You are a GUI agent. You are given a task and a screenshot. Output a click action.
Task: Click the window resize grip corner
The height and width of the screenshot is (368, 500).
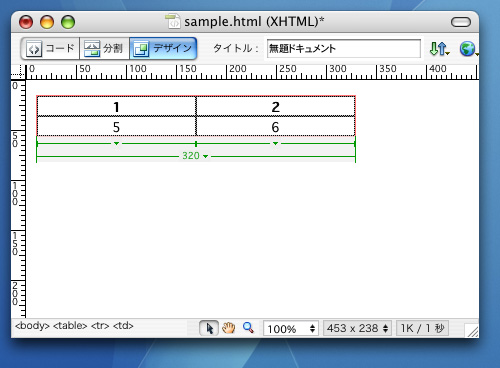click(x=472, y=331)
